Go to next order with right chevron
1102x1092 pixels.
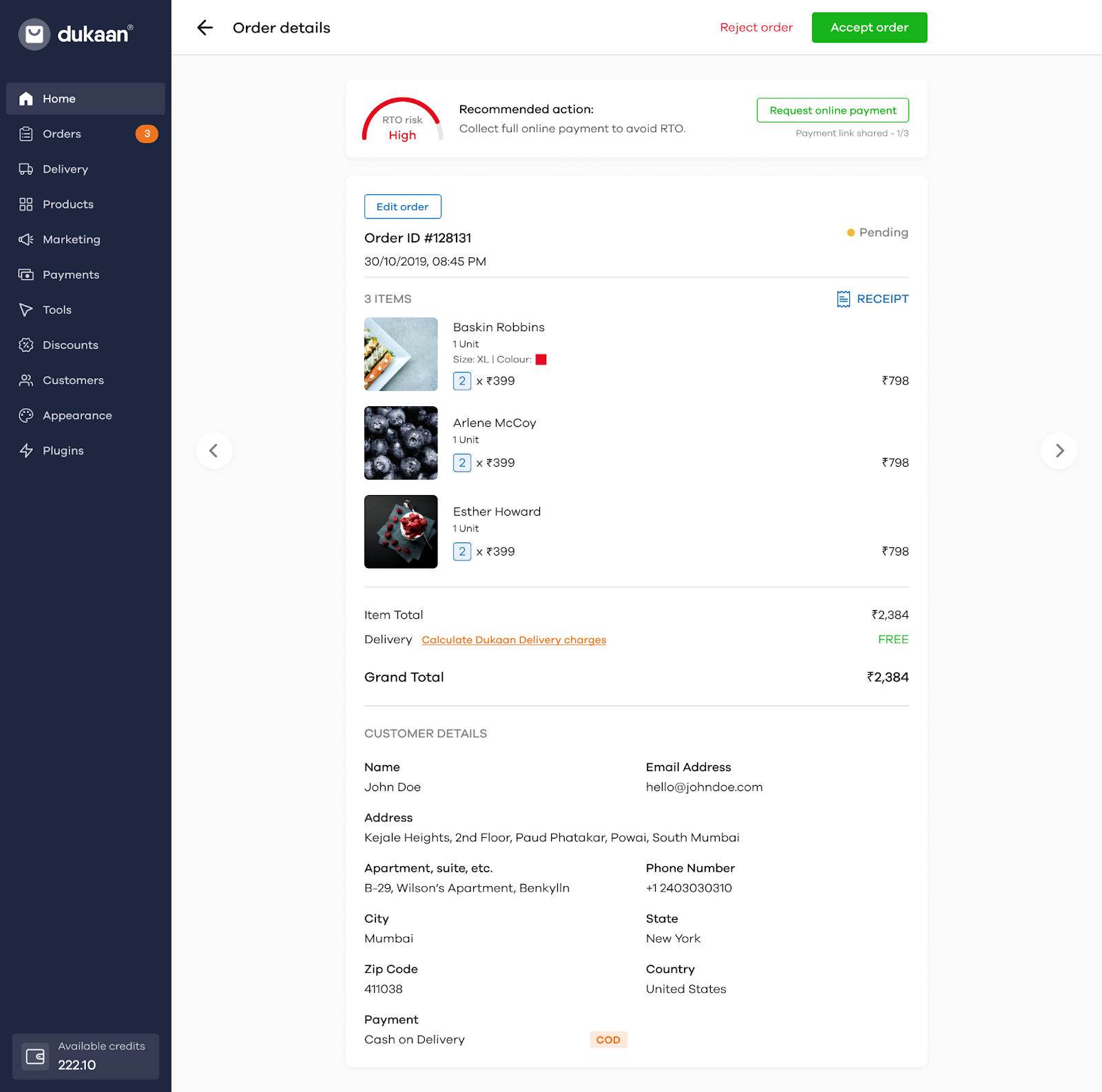click(x=1059, y=450)
